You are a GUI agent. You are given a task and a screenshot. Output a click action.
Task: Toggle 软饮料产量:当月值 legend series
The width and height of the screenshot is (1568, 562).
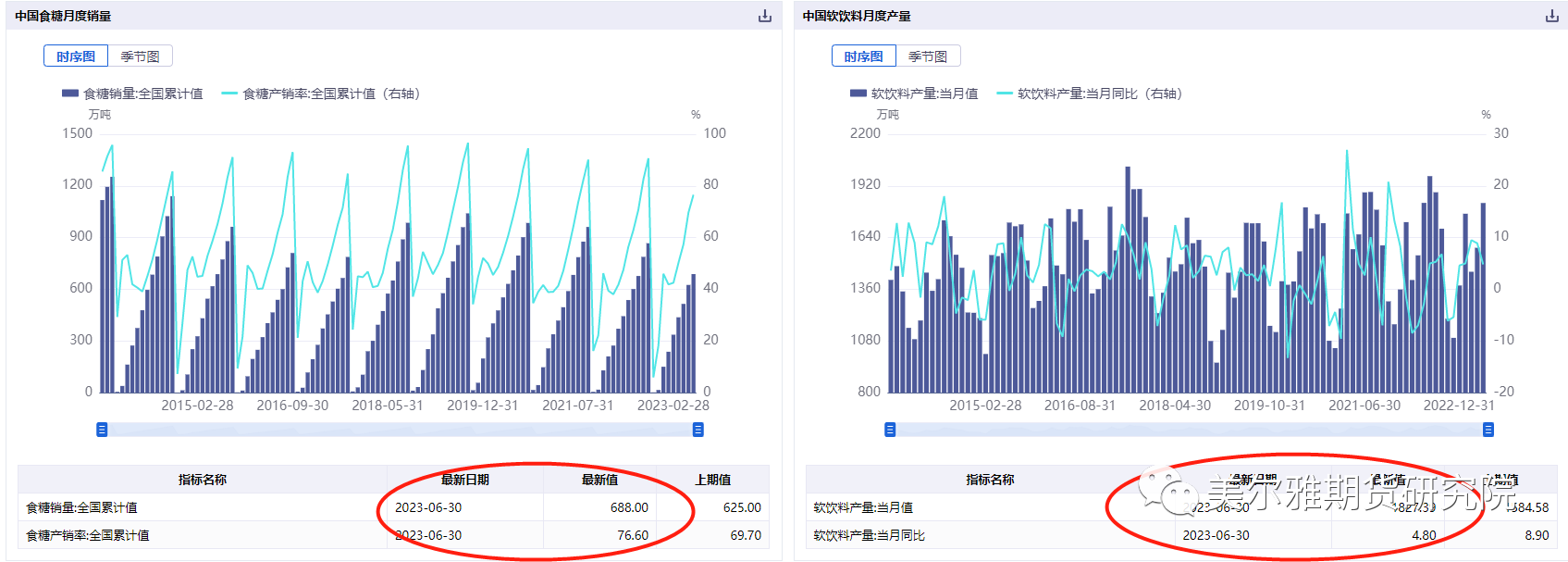point(914,94)
